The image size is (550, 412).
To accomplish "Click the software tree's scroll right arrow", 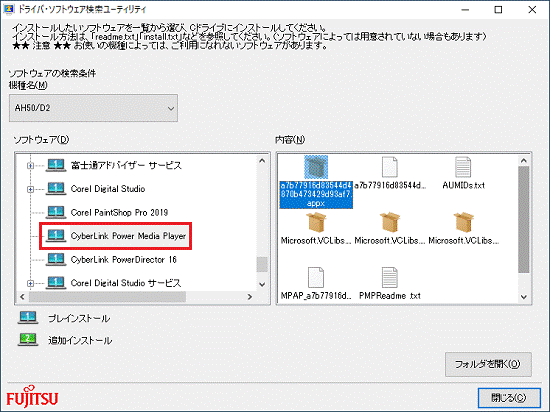I will point(250,297).
